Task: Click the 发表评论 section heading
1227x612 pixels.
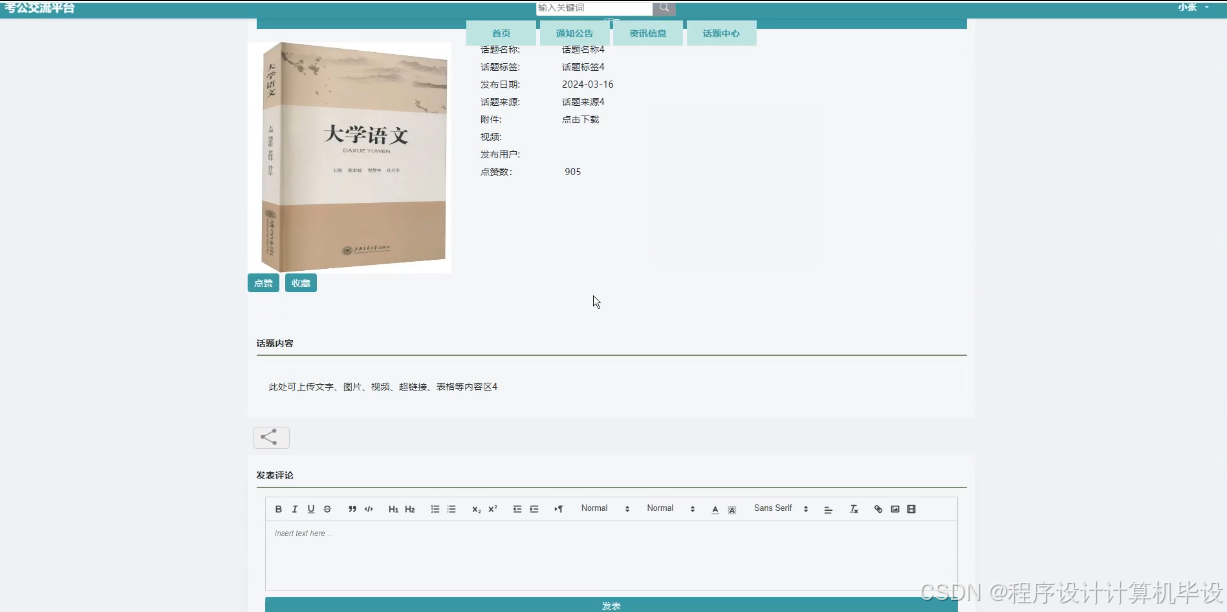Action: [275, 475]
